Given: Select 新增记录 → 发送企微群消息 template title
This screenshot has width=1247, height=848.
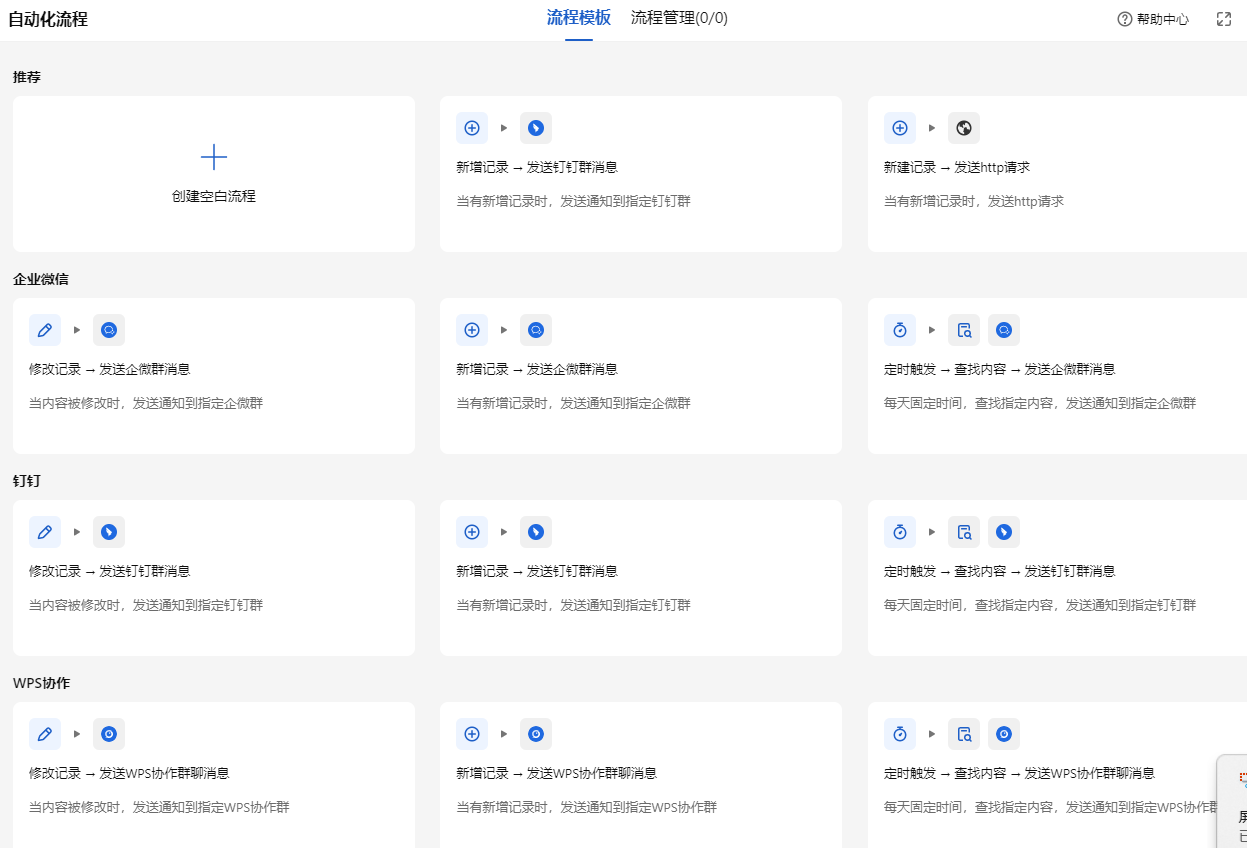Looking at the screenshot, I should pyautogui.click(x=537, y=369).
